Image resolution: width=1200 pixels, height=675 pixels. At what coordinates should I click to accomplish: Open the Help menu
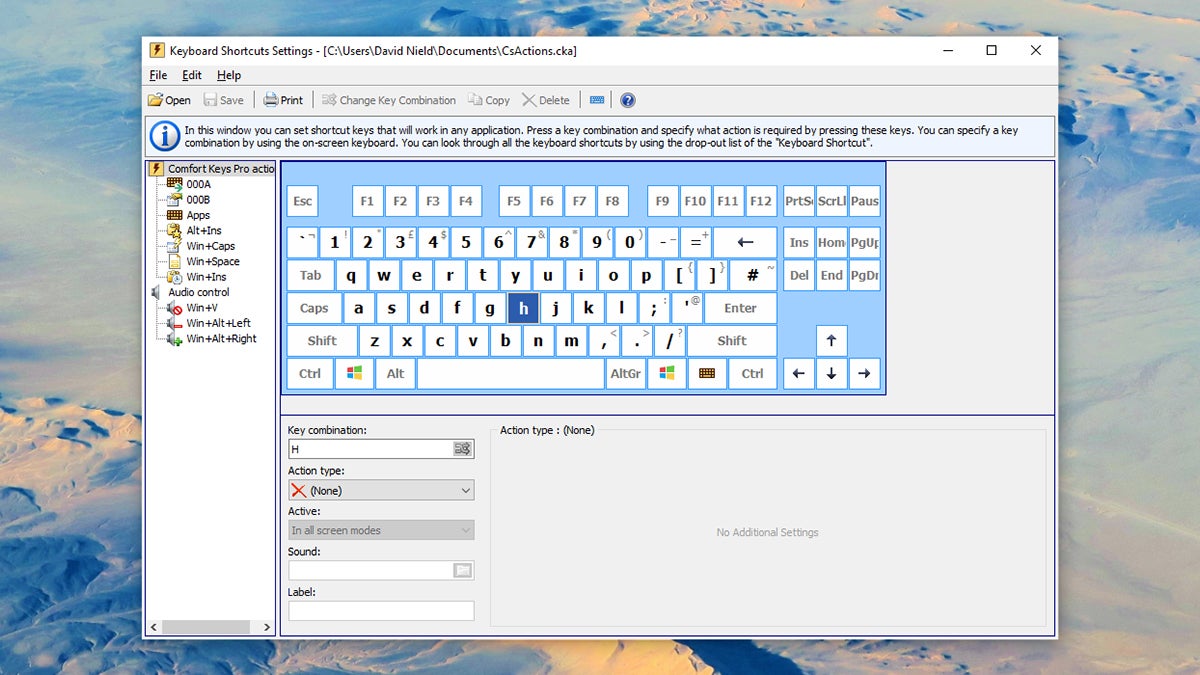[x=229, y=75]
